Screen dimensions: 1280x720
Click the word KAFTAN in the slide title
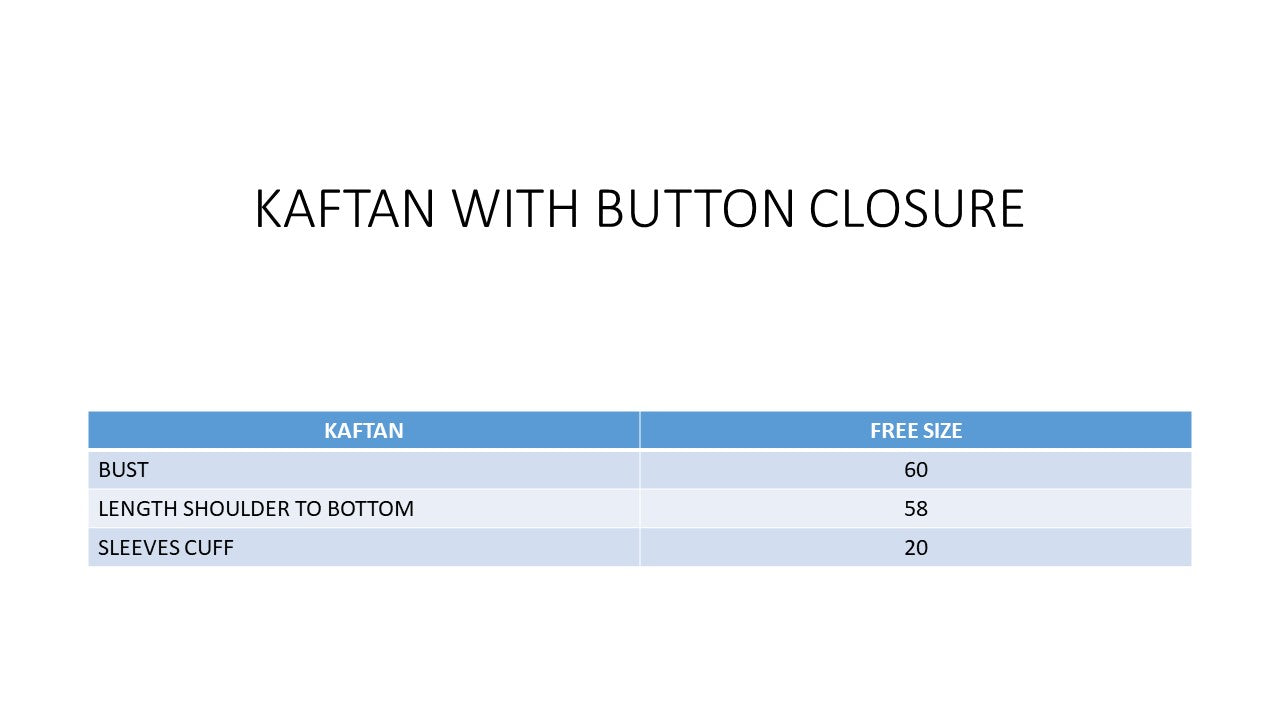[x=344, y=210]
